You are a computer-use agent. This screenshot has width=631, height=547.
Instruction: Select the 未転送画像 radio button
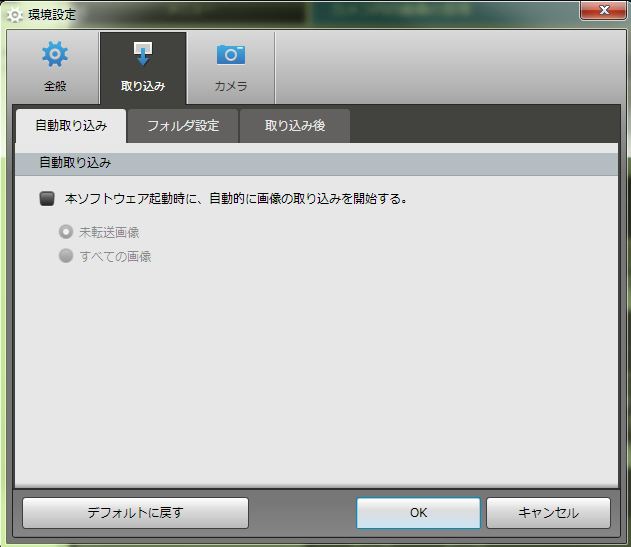tap(66, 232)
